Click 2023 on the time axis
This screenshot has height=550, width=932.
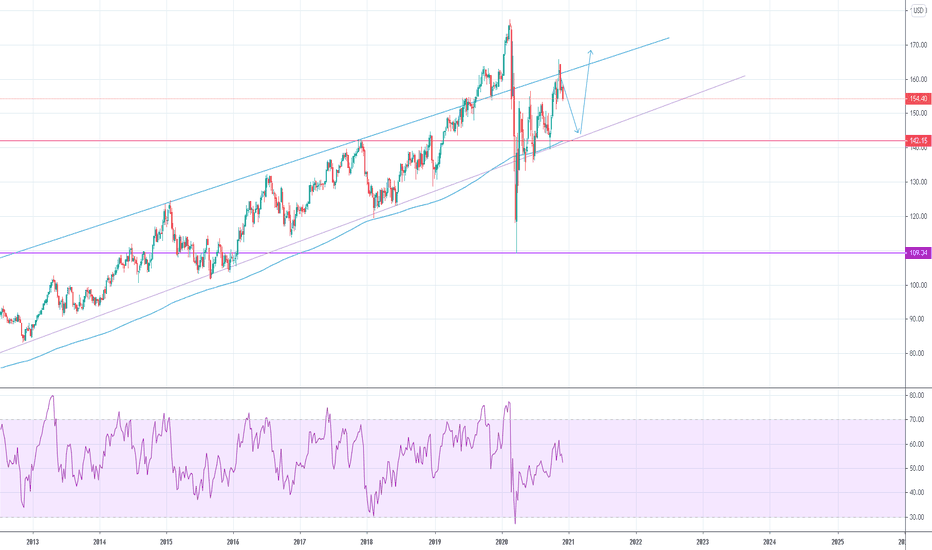(x=703, y=542)
